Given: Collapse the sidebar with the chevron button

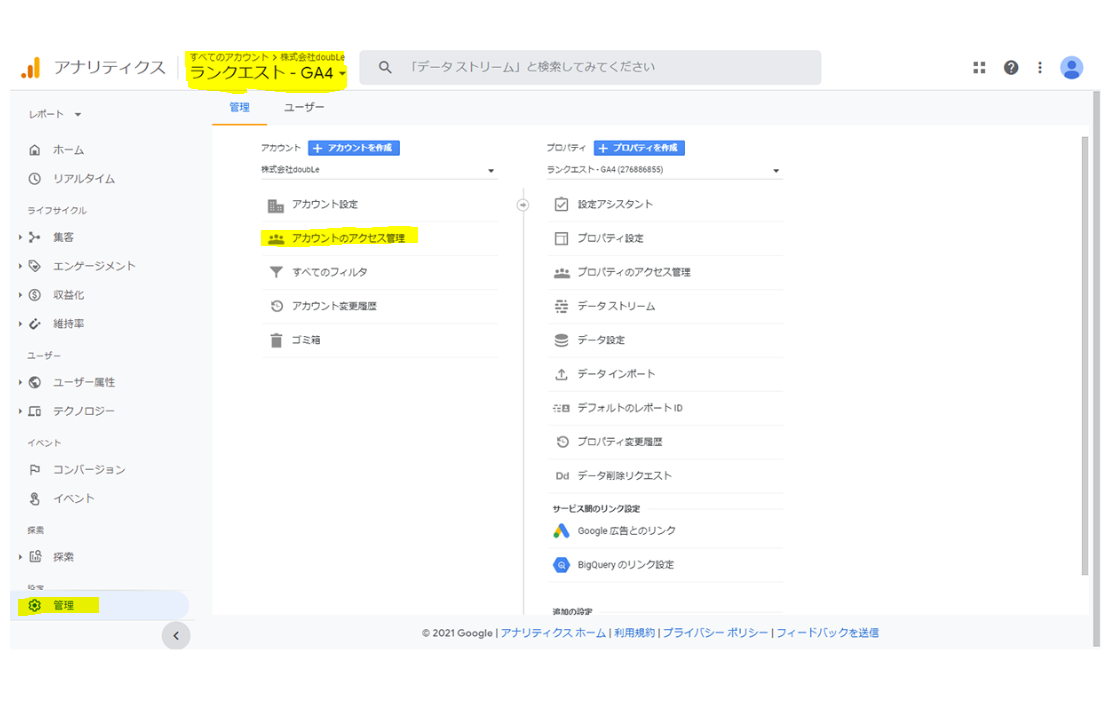Looking at the screenshot, I should (176, 635).
